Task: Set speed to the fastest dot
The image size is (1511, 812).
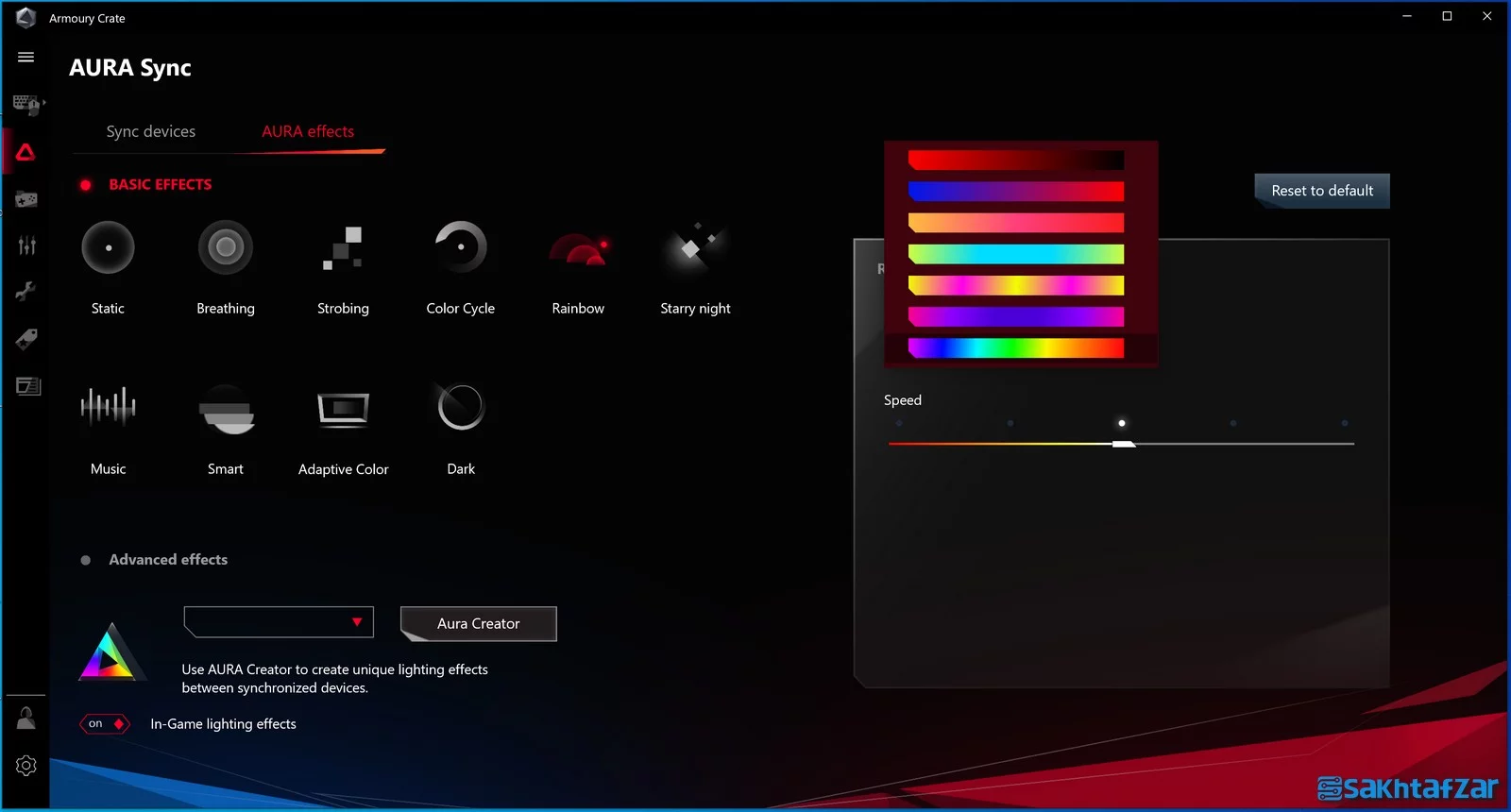Action: (x=1345, y=423)
